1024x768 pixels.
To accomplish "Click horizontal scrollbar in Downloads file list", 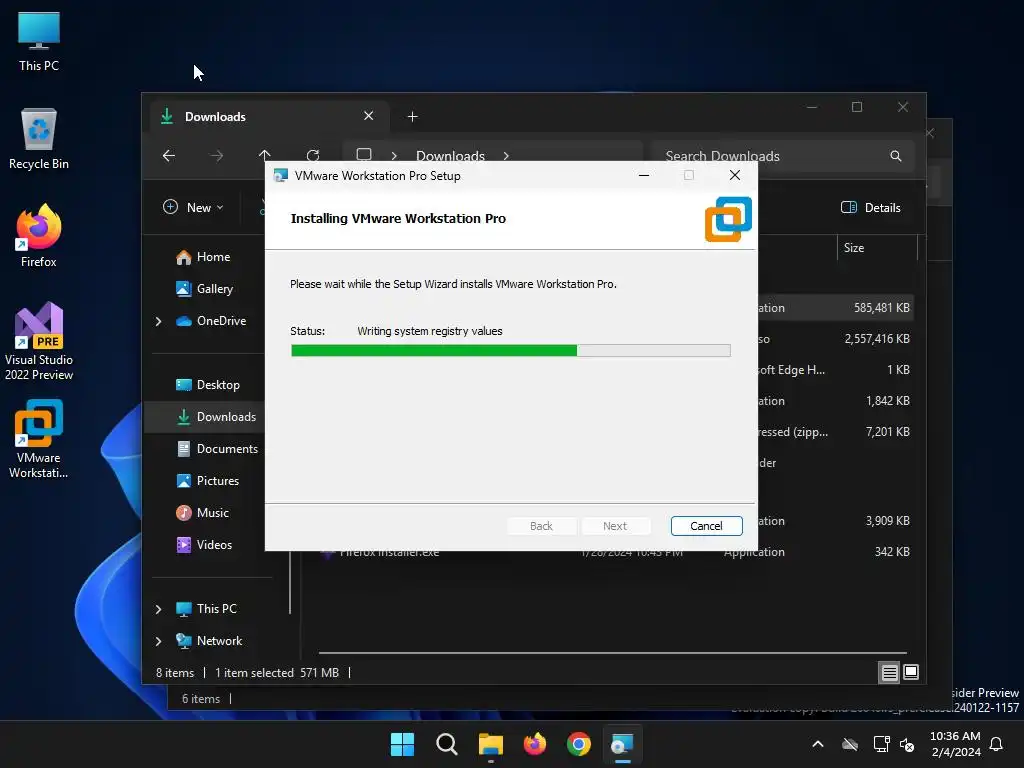I will pos(613,652).
